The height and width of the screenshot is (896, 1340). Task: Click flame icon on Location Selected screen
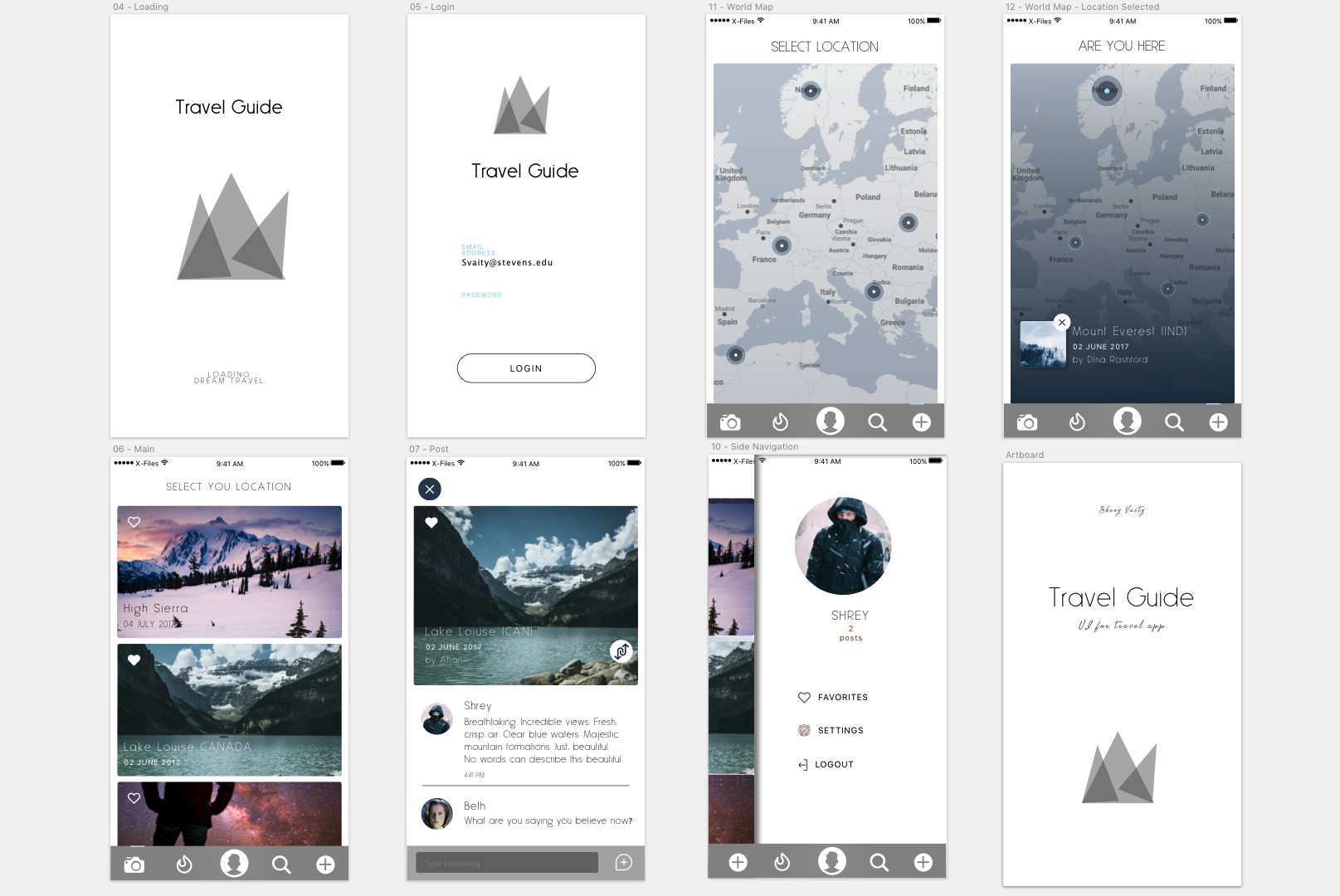point(1077,422)
